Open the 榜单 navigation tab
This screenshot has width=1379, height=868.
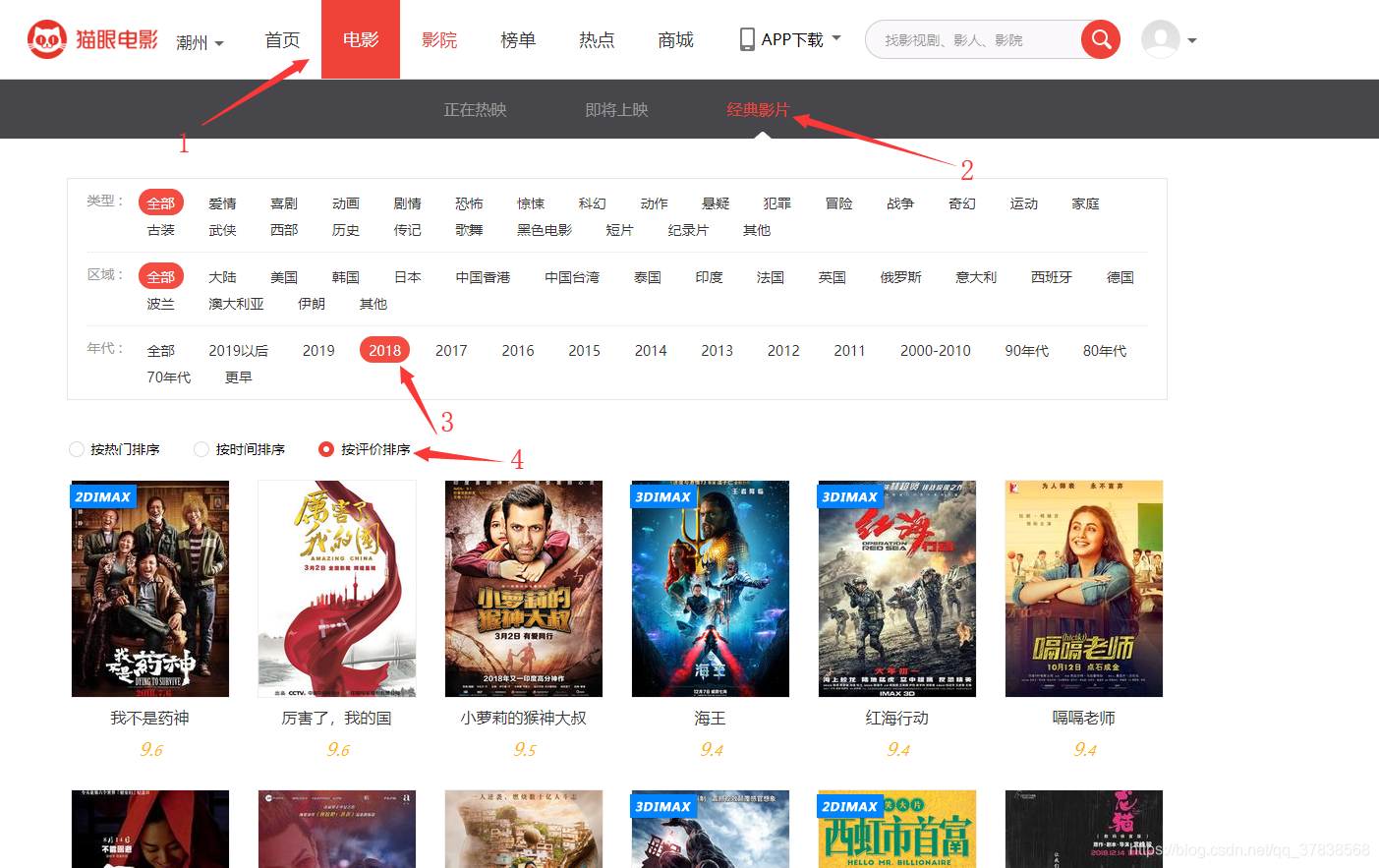coord(518,39)
